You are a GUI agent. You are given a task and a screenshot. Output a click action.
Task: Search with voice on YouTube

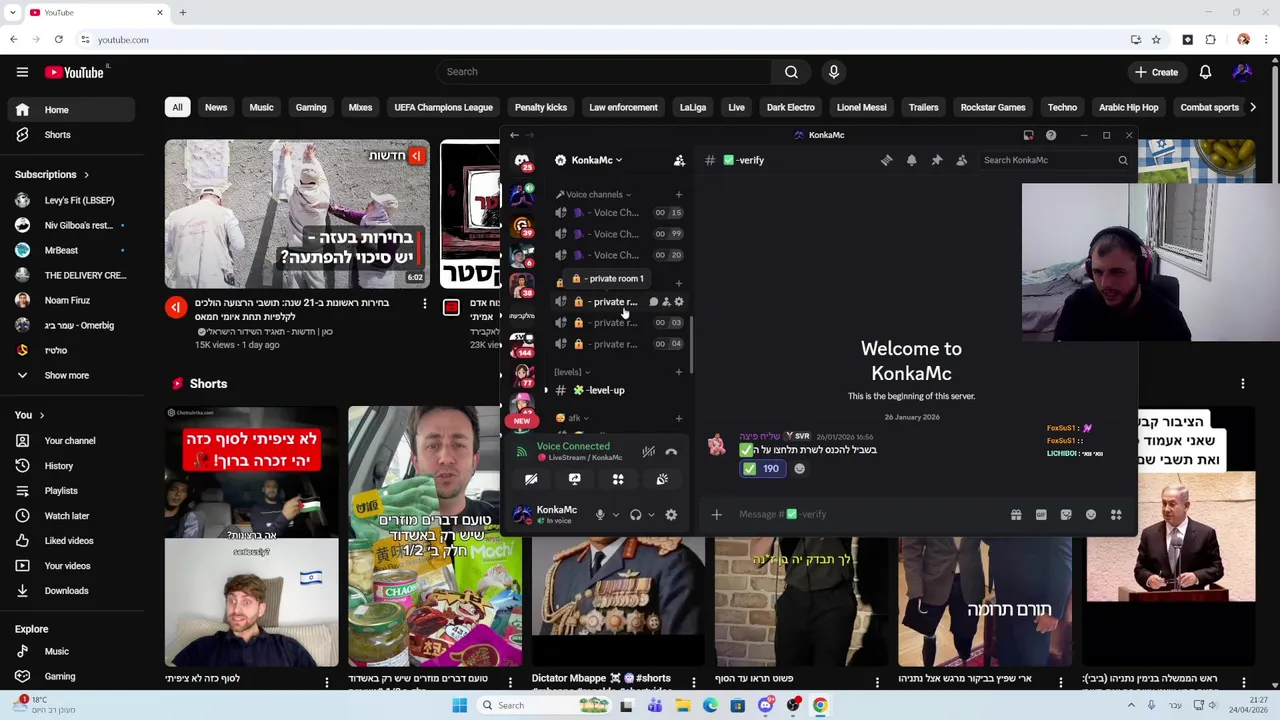click(x=833, y=72)
